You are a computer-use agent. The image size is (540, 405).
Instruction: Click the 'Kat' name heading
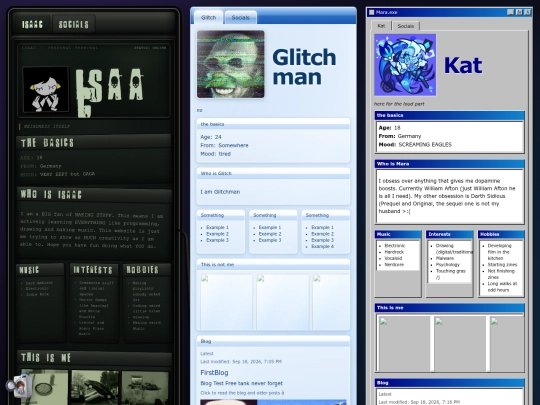pyautogui.click(x=463, y=65)
